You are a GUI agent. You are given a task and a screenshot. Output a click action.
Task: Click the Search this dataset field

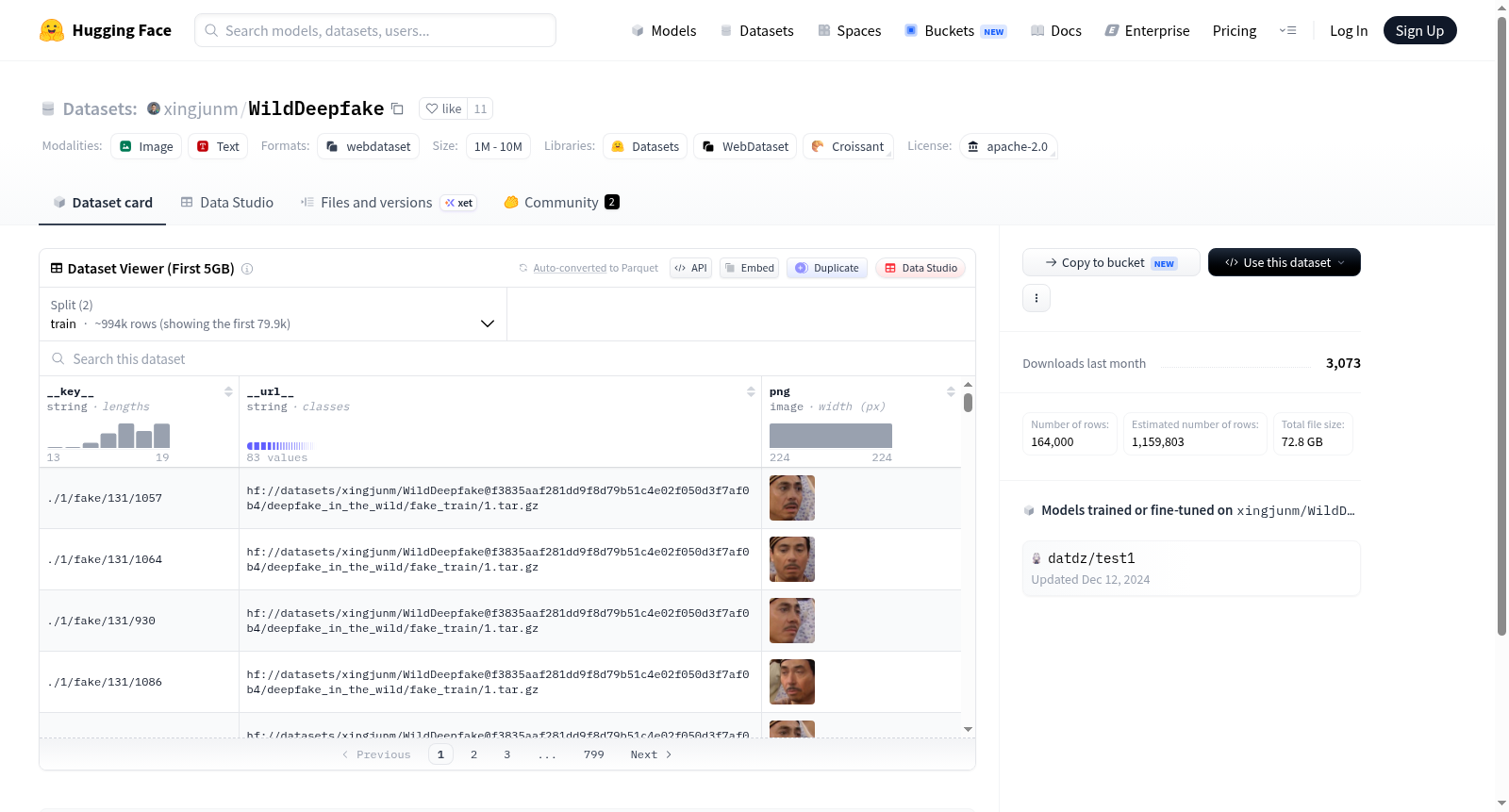(x=507, y=359)
